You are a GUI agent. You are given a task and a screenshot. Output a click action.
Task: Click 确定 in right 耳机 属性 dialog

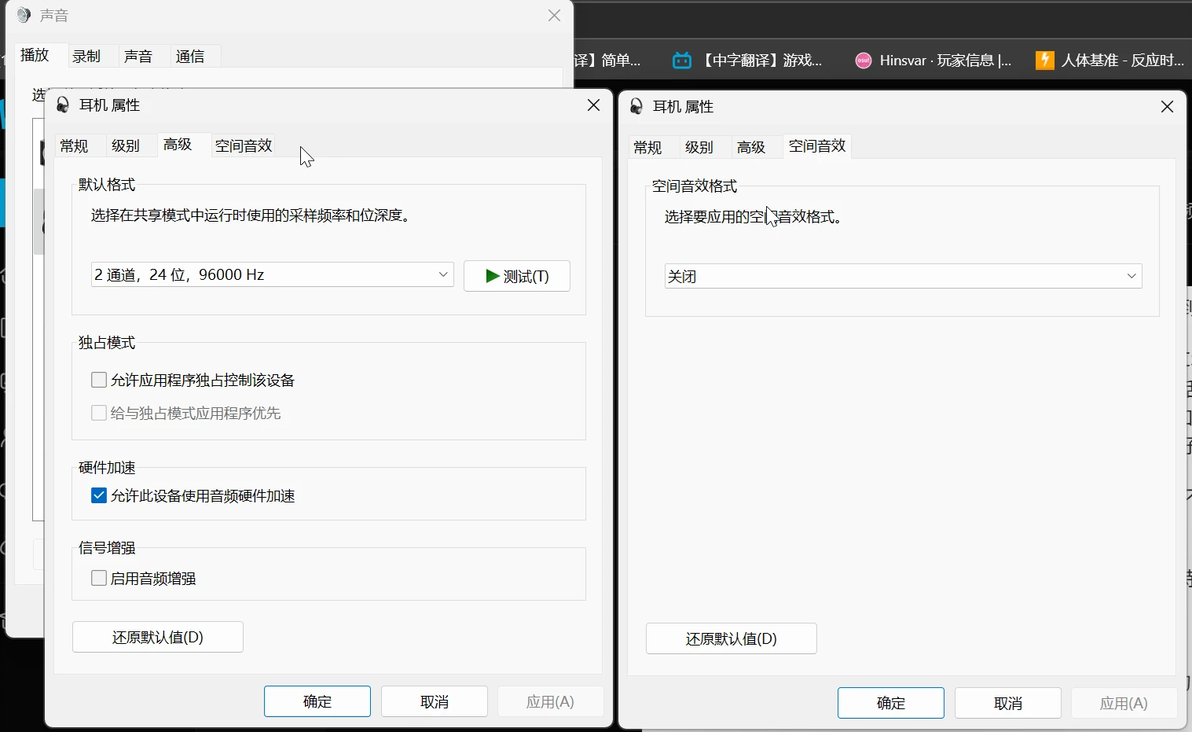891,703
